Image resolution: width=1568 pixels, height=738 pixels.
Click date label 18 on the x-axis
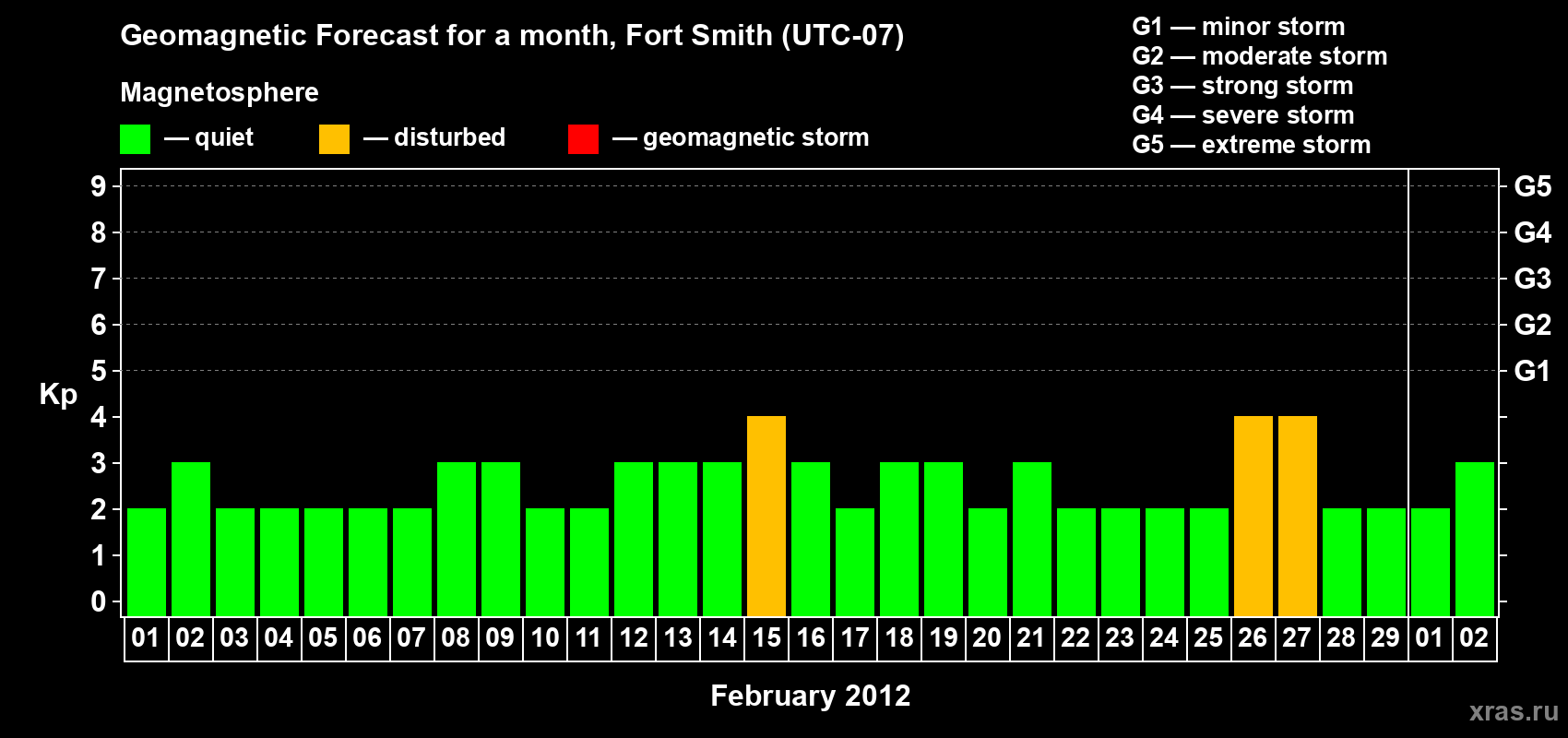[898, 638]
